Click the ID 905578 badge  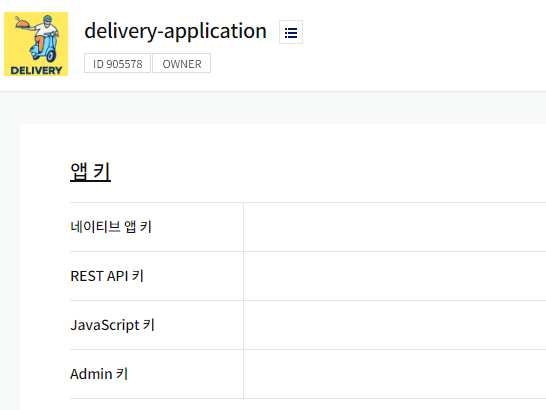(117, 63)
